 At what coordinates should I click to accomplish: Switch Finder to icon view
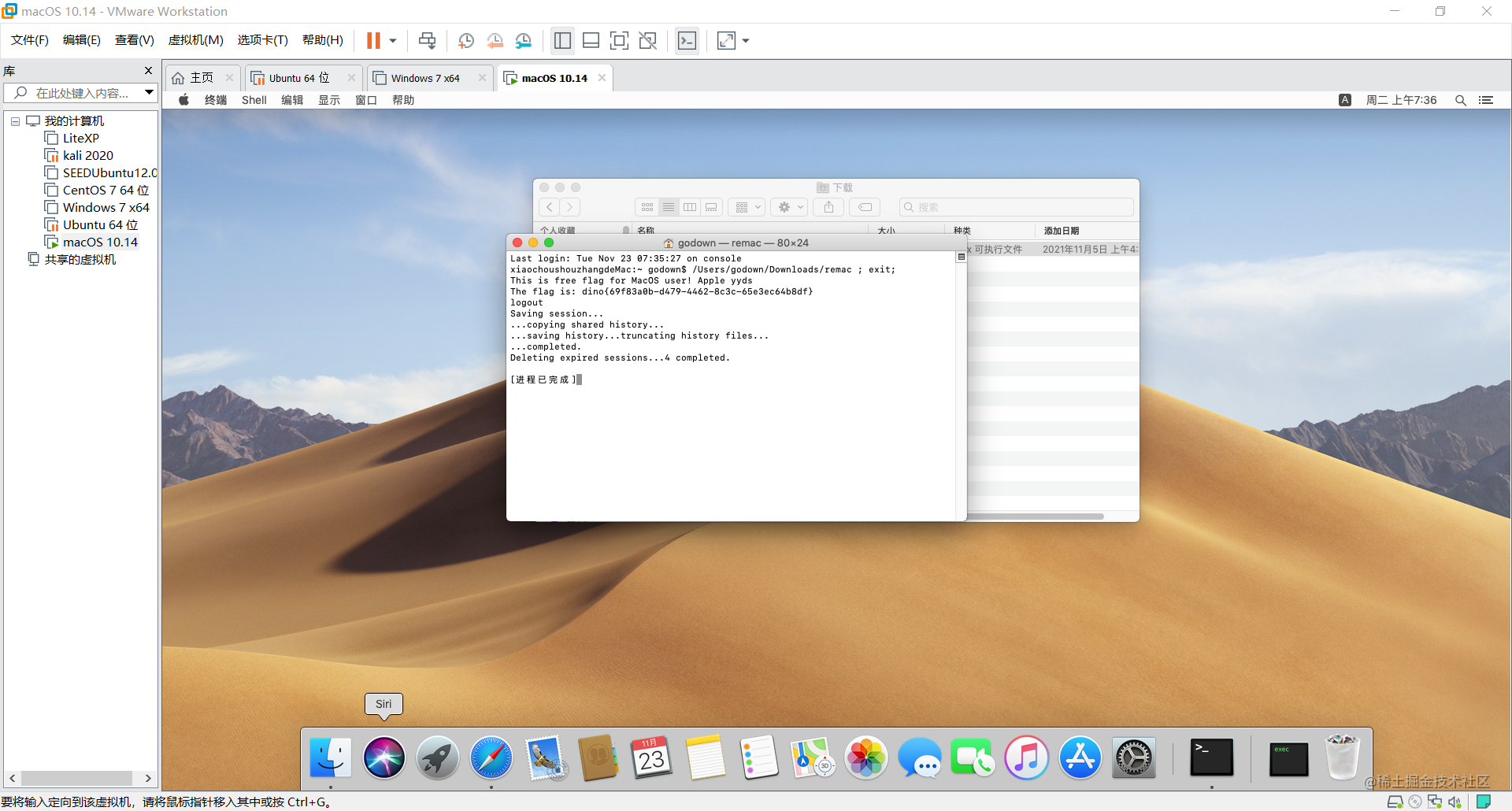(x=647, y=207)
